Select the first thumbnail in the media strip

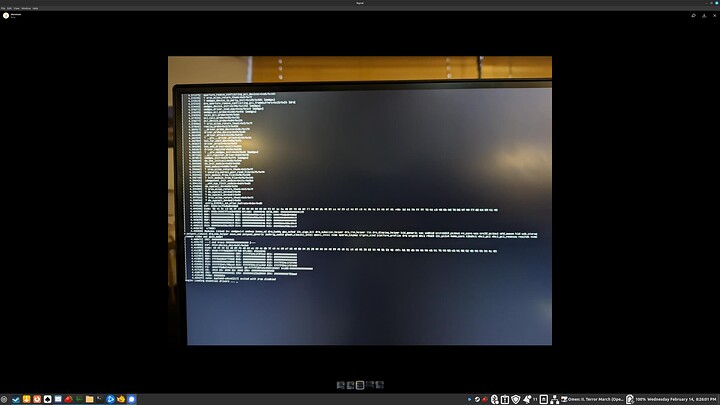point(340,385)
